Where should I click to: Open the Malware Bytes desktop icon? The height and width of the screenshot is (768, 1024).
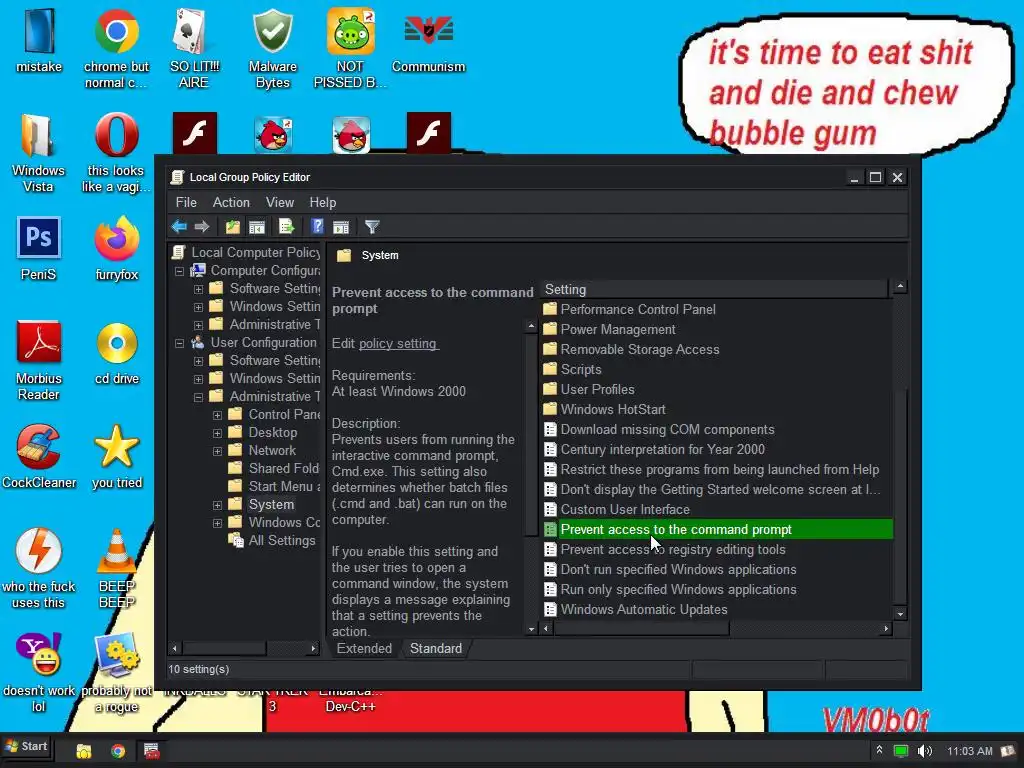272,48
